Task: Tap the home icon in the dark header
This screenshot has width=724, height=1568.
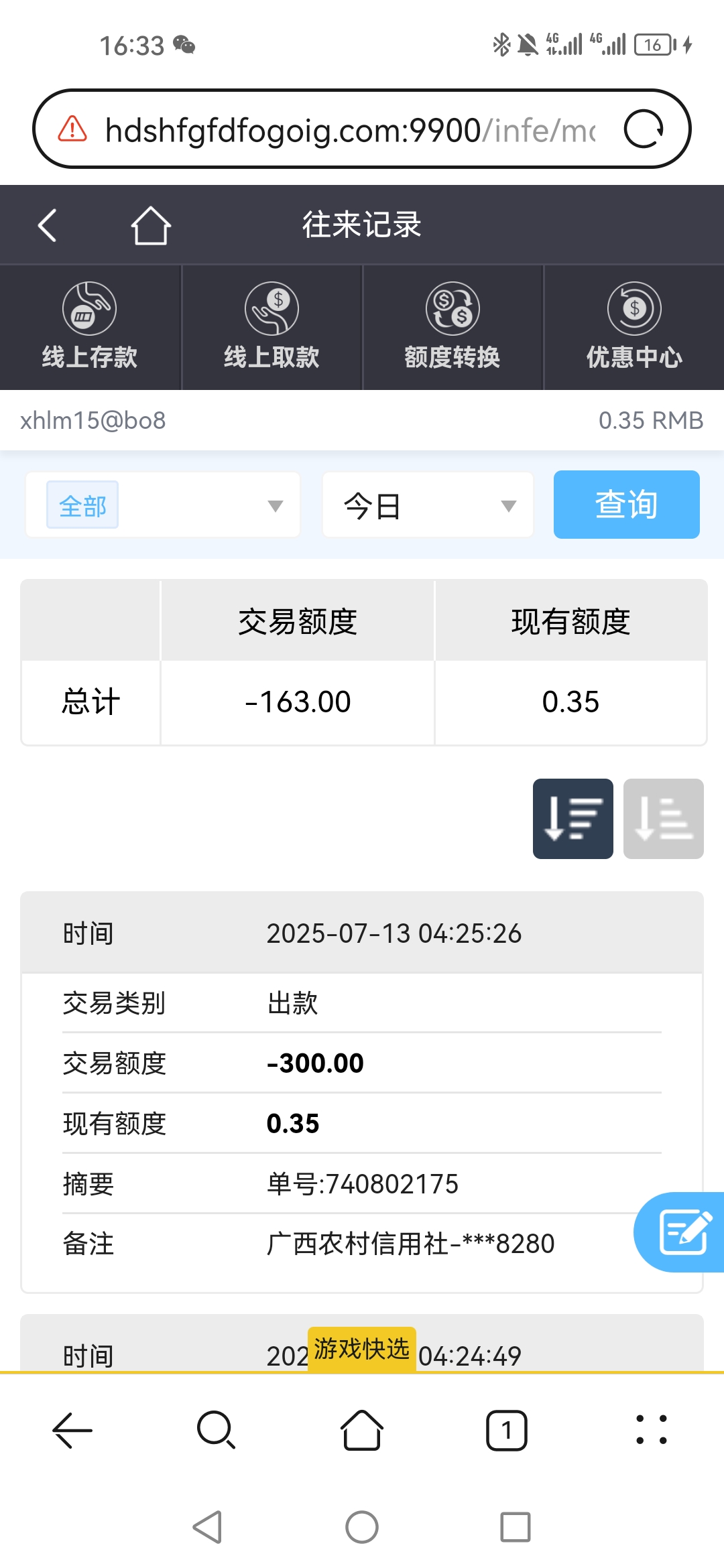Action: (151, 225)
